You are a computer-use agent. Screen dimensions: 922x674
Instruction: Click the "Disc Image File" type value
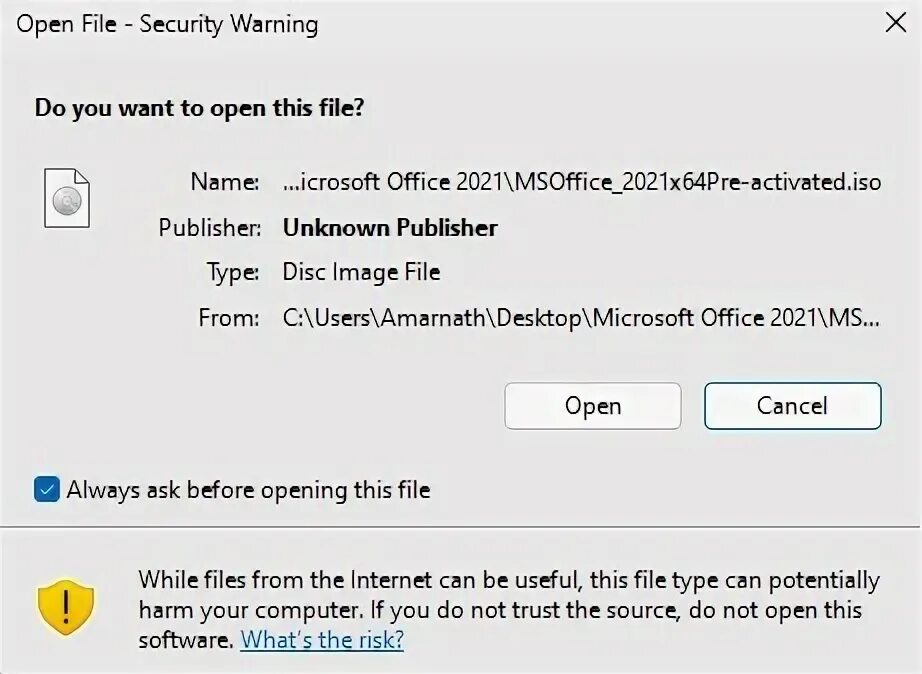361,272
